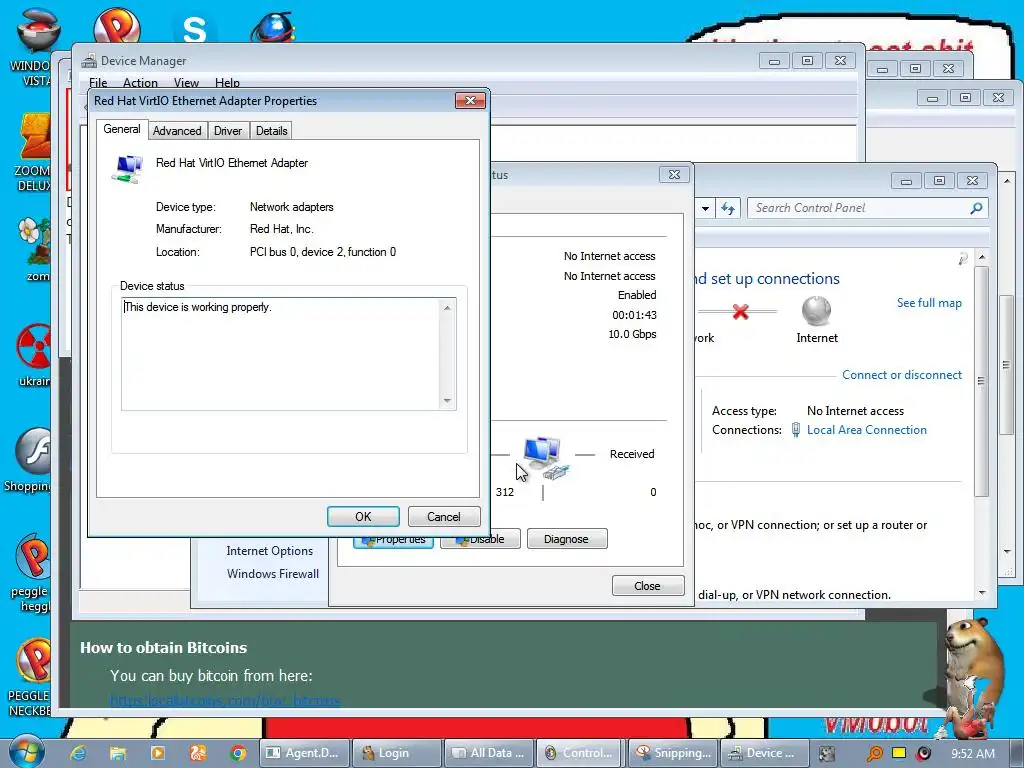Open the Driver tab
This screenshot has height=768, width=1024.
coord(228,131)
